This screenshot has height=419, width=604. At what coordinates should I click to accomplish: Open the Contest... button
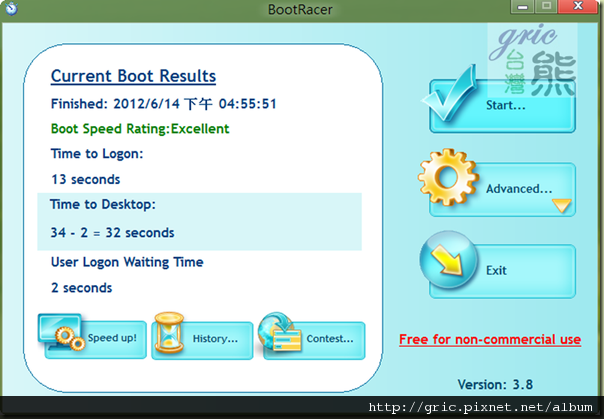[314, 340]
